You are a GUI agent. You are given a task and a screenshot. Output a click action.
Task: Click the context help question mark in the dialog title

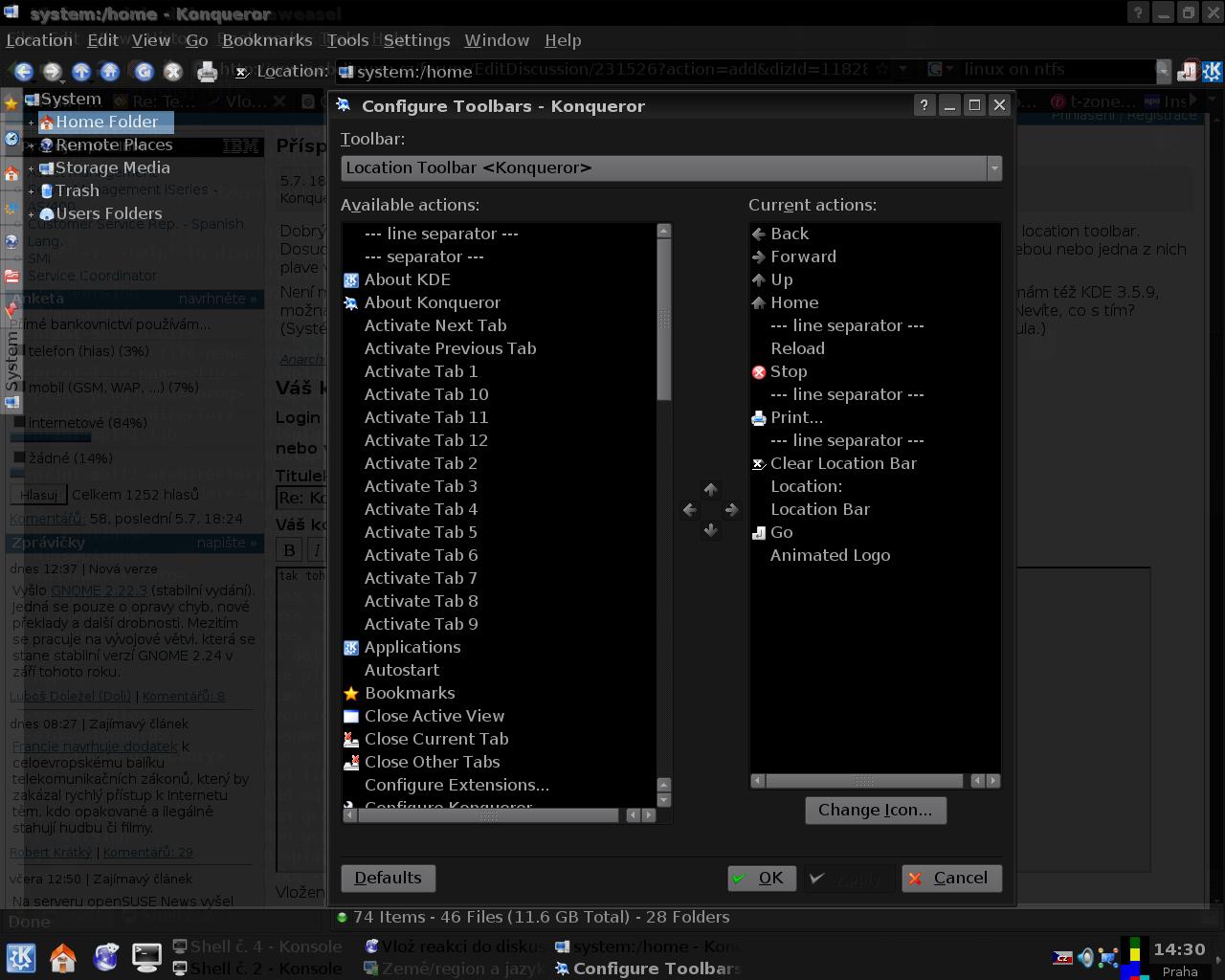[x=924, y=105]
